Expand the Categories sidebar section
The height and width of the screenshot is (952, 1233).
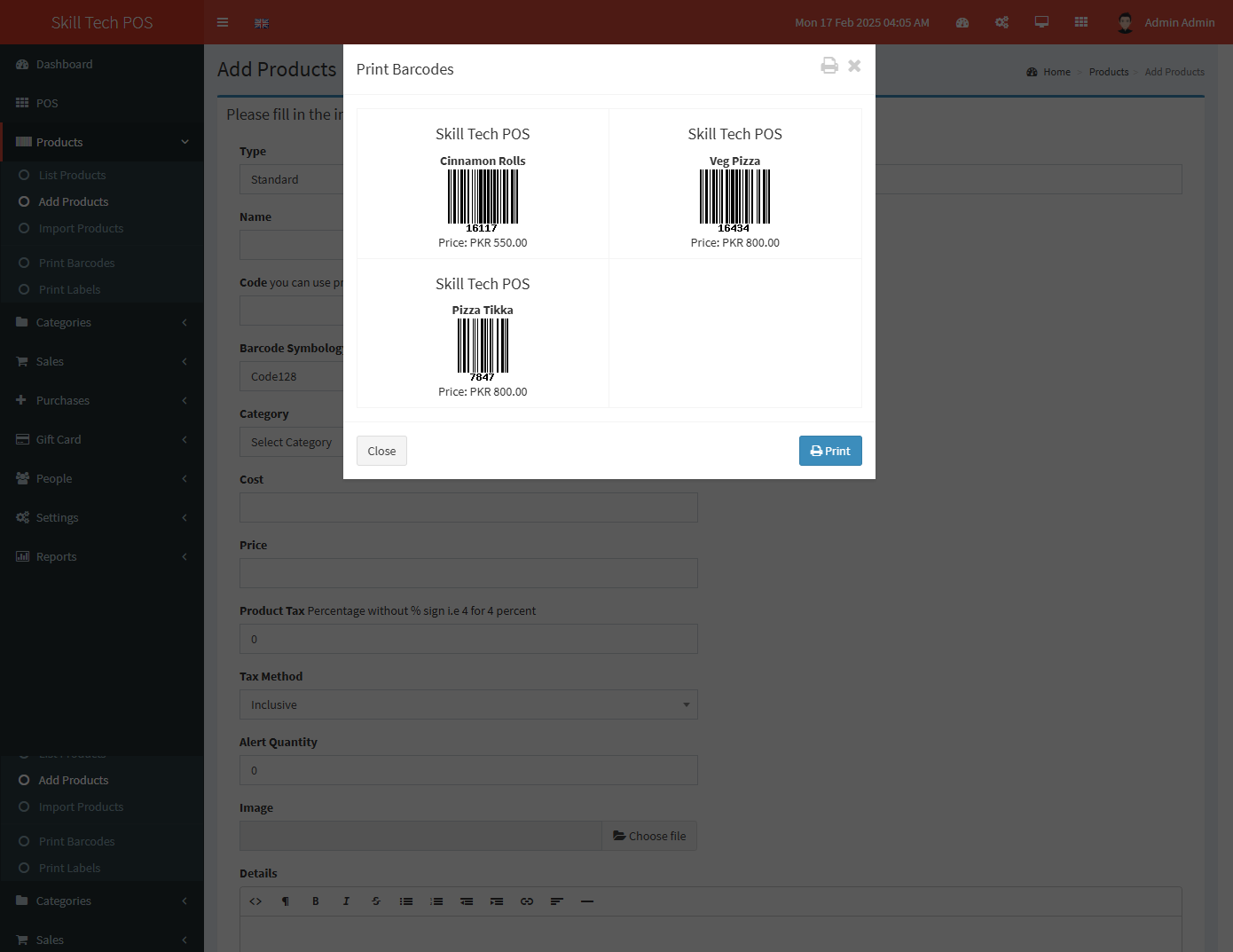(x=64, y=323)
